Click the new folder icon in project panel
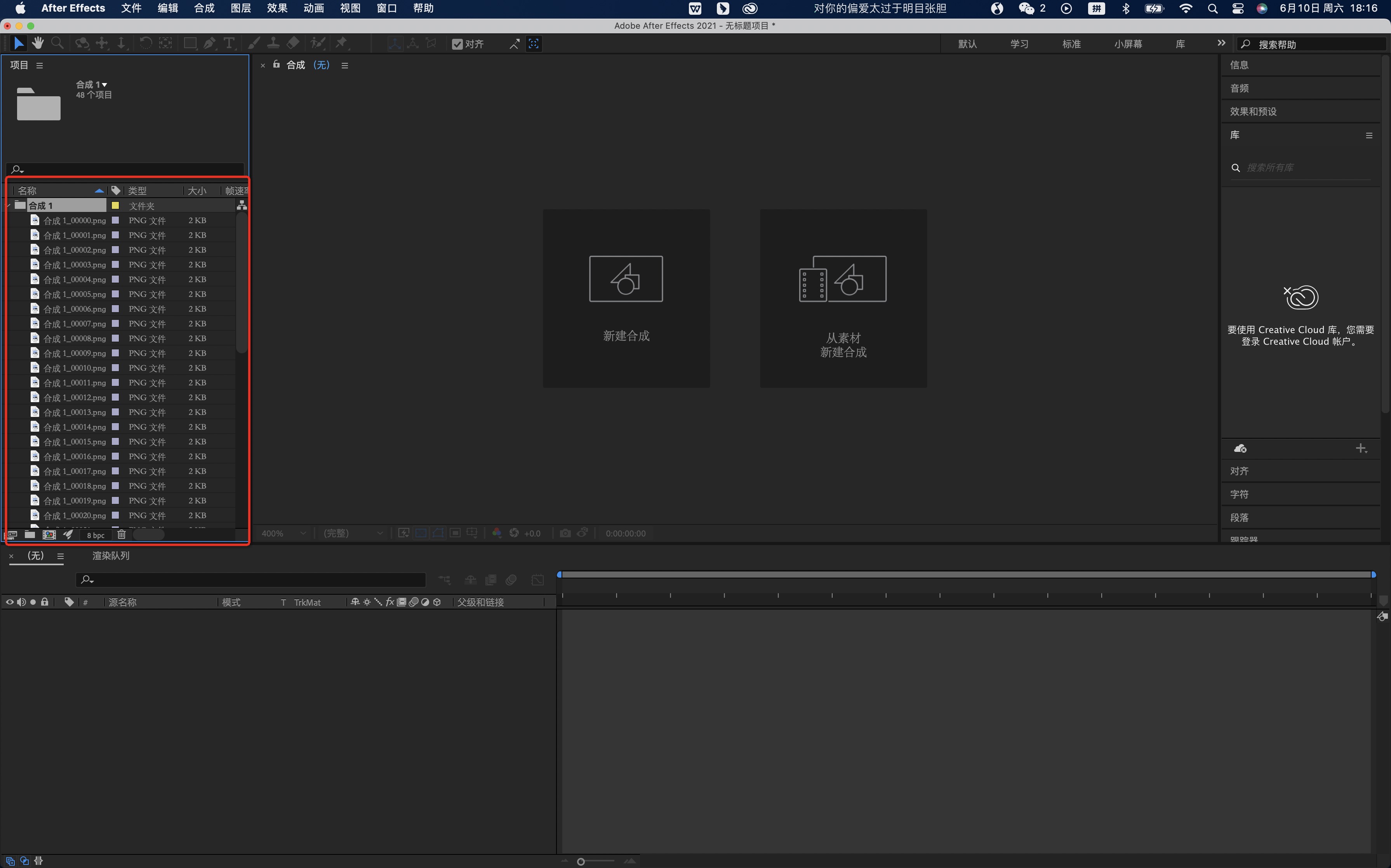The image size is (1391, 868). pyautogui.click(x=30, y=535)
